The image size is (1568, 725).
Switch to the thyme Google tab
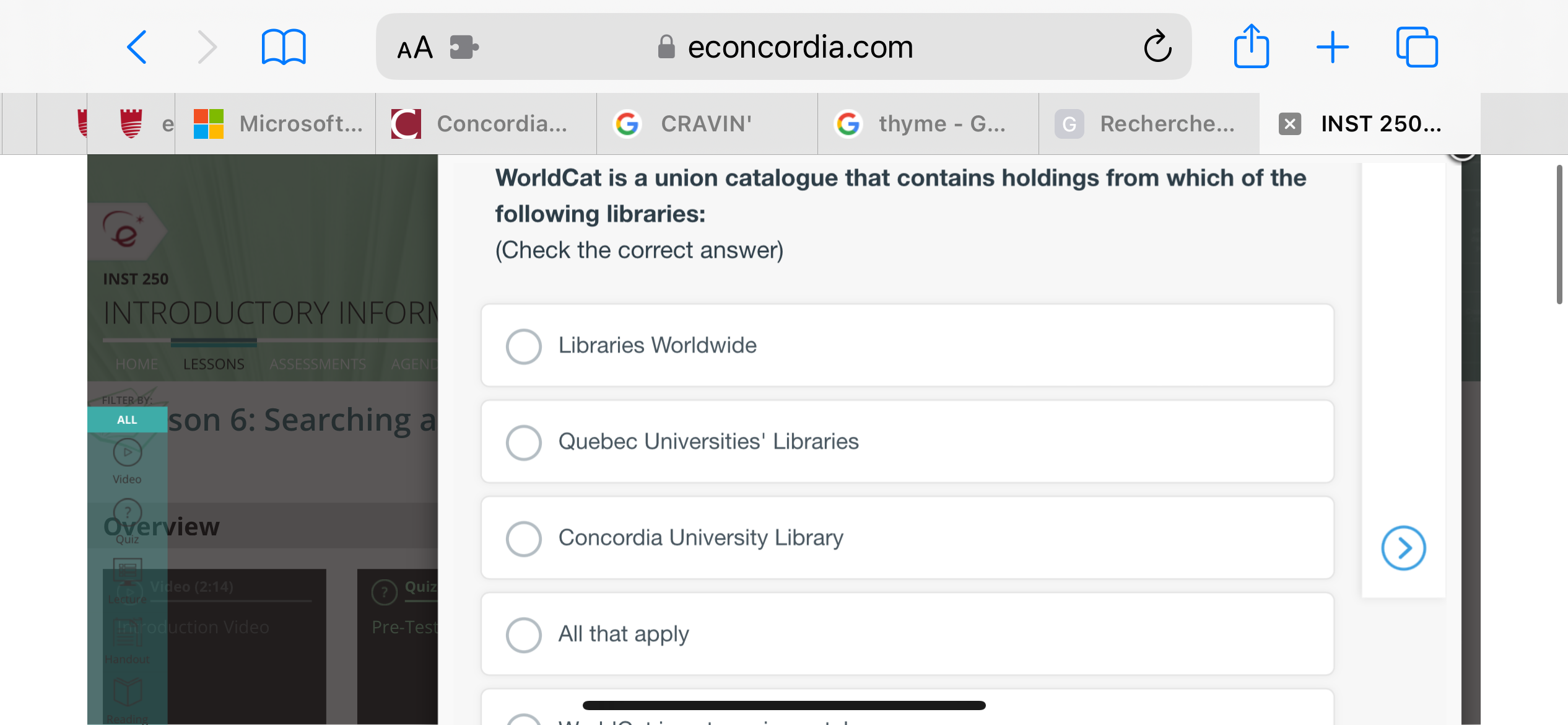pos(928,124)
